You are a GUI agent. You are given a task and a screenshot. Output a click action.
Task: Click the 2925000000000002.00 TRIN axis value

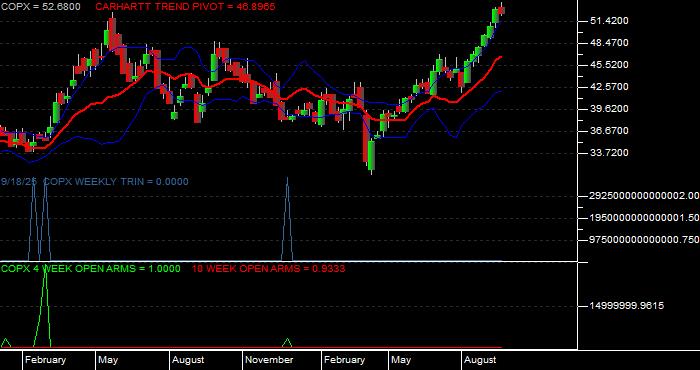(644, 195)
